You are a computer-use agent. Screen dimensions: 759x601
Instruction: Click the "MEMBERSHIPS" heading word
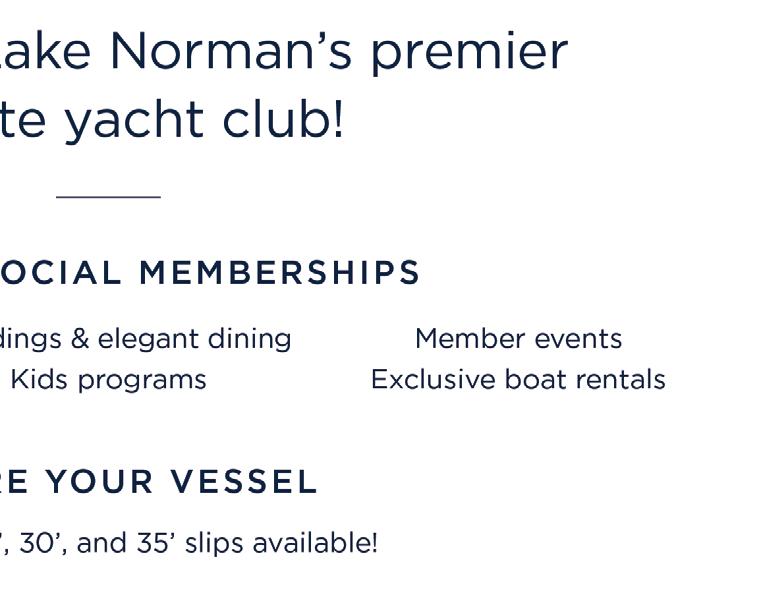pyautogui.click(x=280, y=273)
